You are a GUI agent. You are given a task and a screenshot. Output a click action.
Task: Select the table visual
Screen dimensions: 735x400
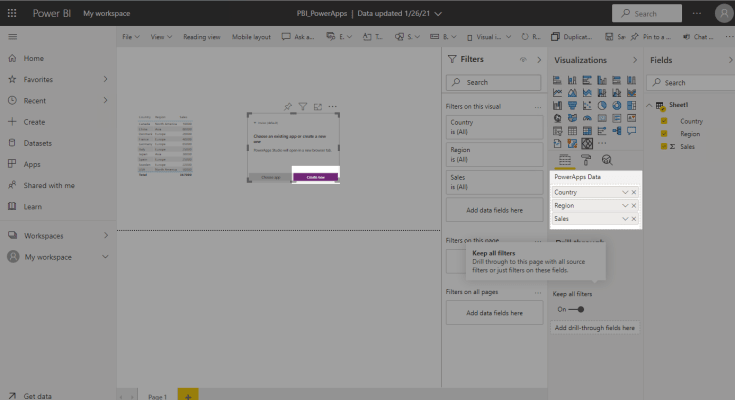pyautogui.click(x=572, y=131)
